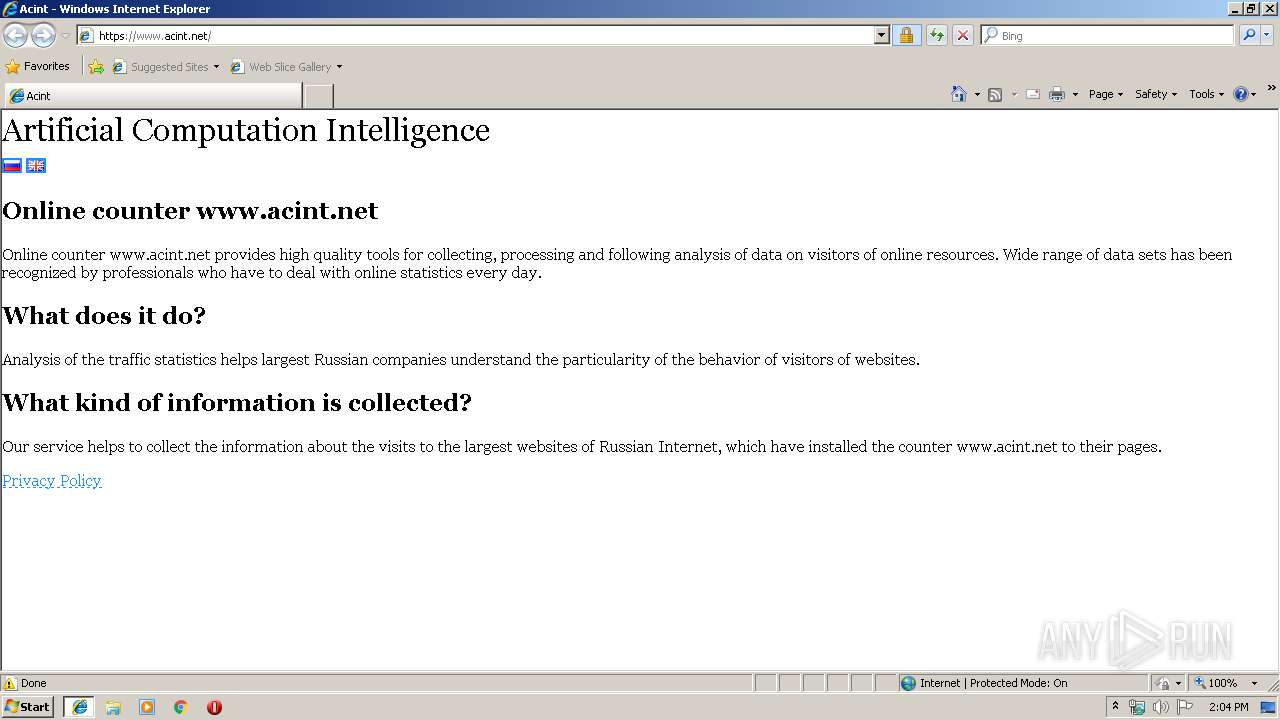Image resolution: width=1280 pixels, height=720 pixels.
Task: Click the red Opera-style icon in the taskbar
Action: [x=214, y=707]
